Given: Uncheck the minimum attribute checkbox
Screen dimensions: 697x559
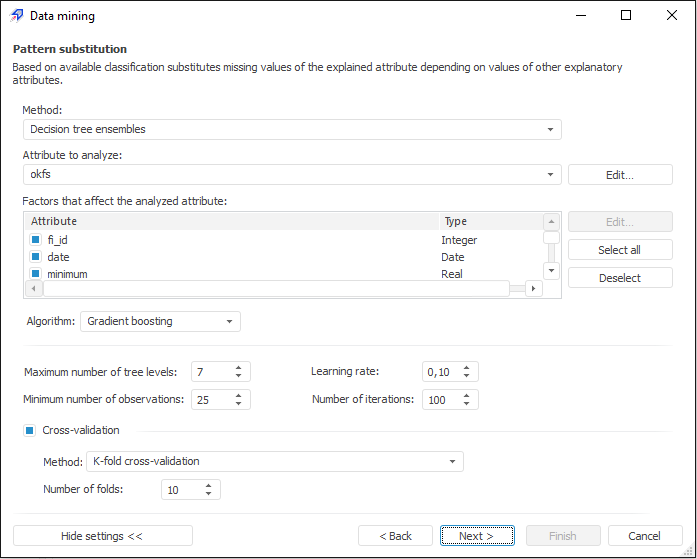Looking at the screenshot, I should tap(35, 274).
